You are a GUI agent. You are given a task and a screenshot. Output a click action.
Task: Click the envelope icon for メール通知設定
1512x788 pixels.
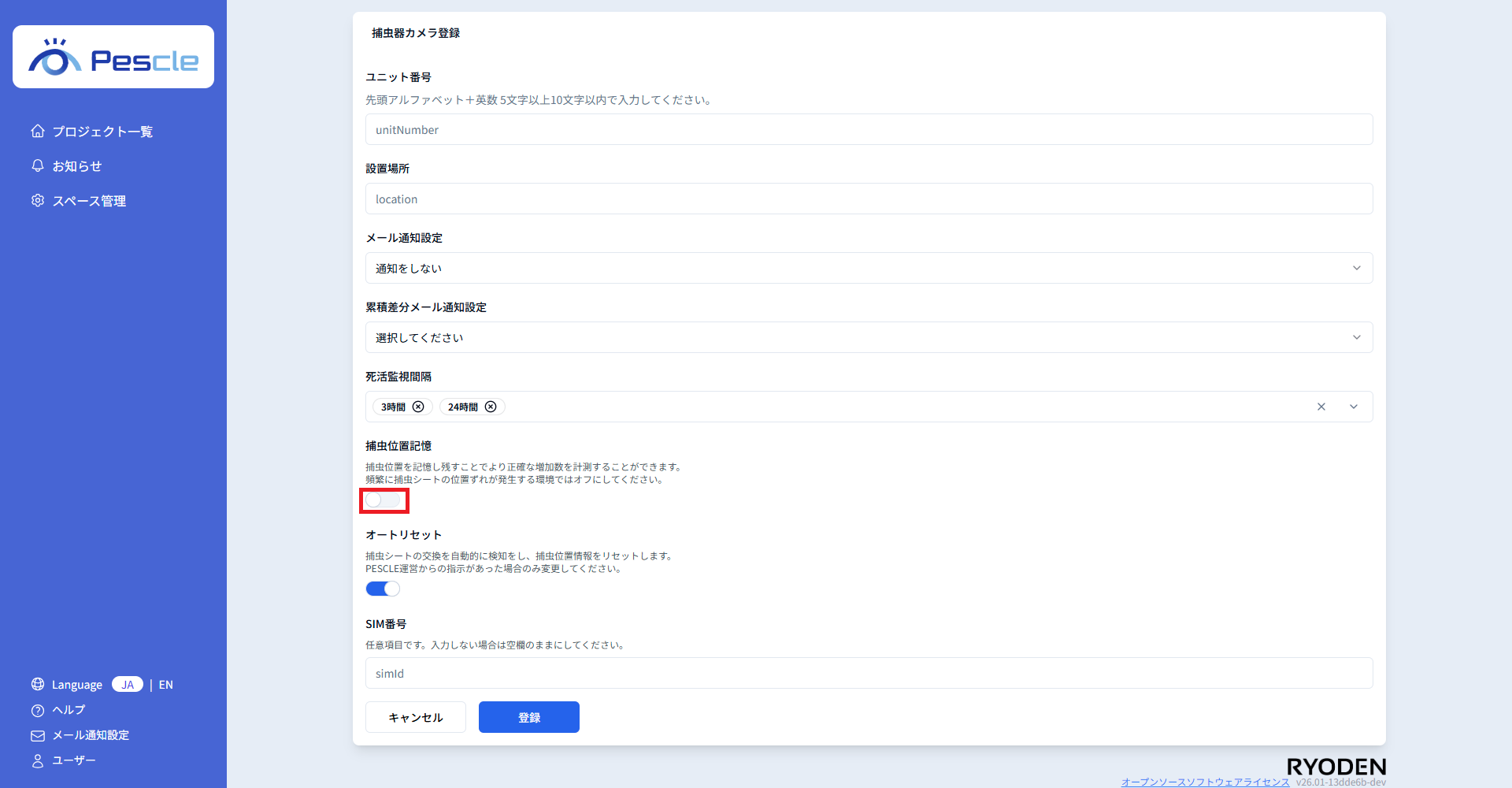click(38, 735)
